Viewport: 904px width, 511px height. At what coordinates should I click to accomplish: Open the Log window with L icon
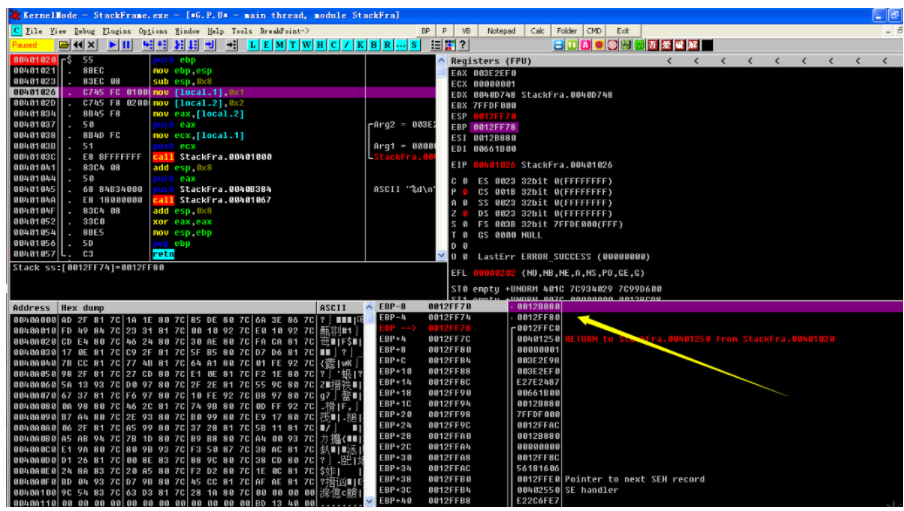[x=253, y=45]
